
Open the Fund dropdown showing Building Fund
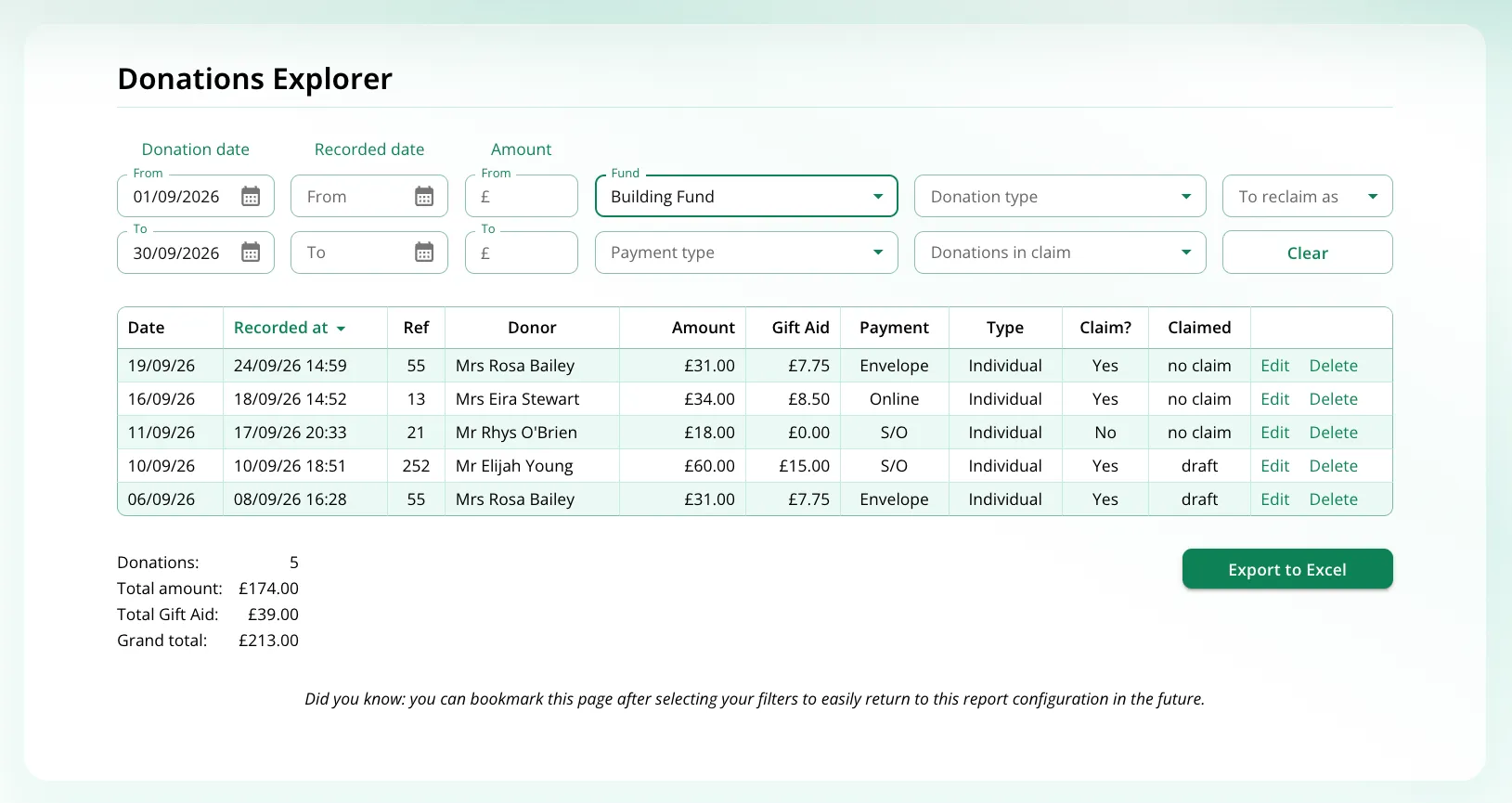[x=746, y=196]
